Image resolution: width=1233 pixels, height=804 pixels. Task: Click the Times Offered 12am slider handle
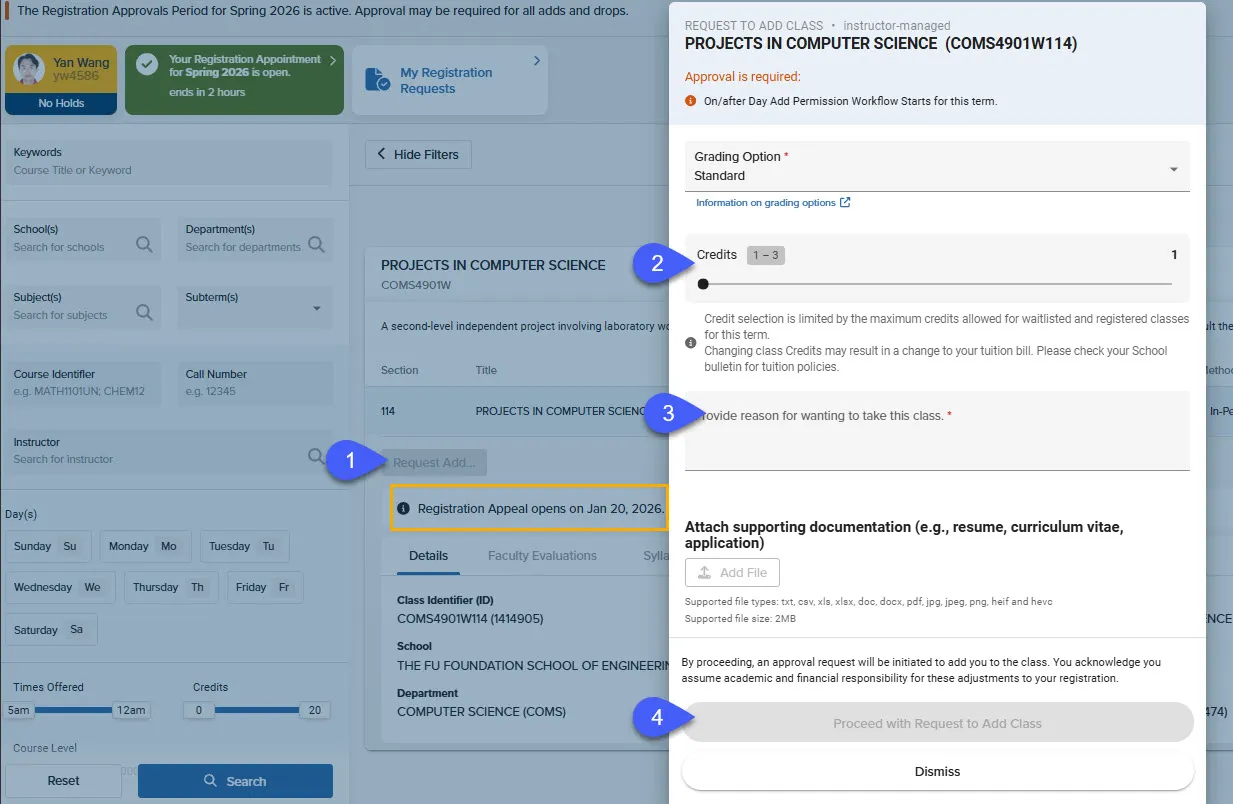(x=131, y=710)
